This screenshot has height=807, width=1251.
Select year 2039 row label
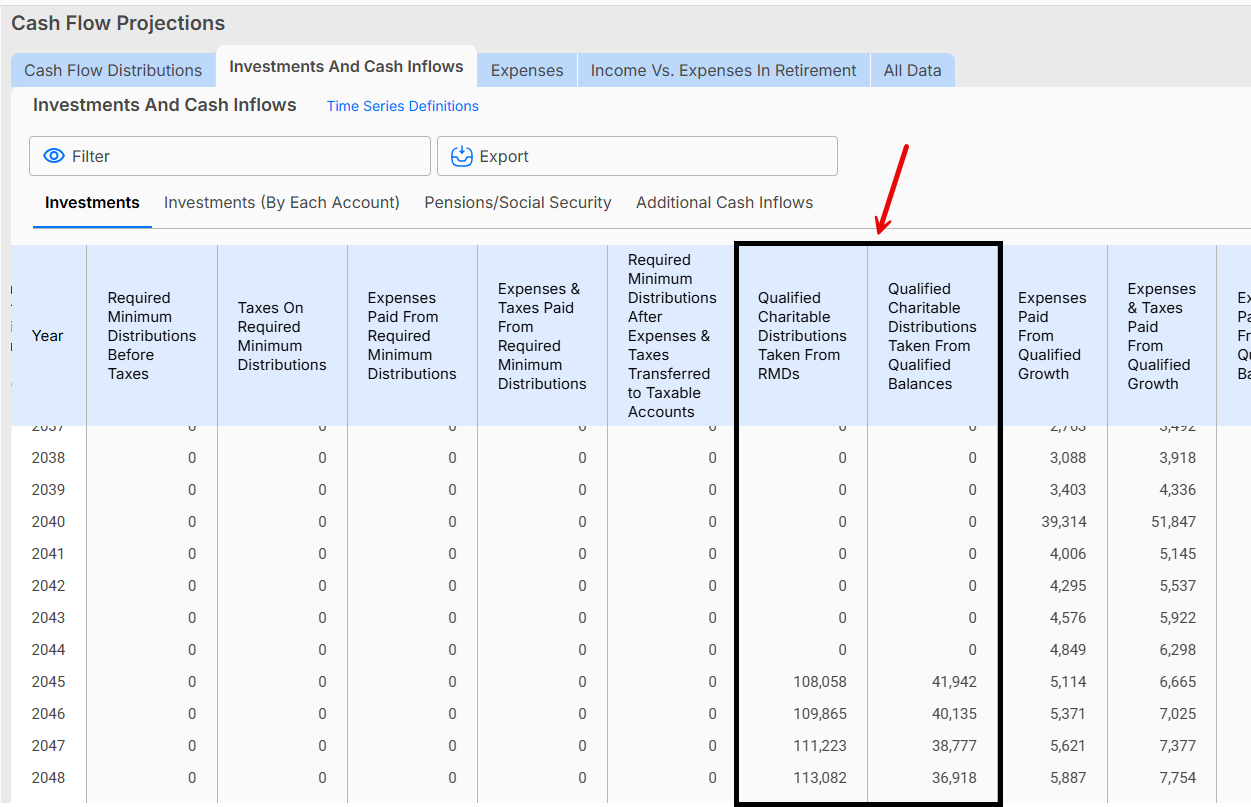tap(48, 490)
